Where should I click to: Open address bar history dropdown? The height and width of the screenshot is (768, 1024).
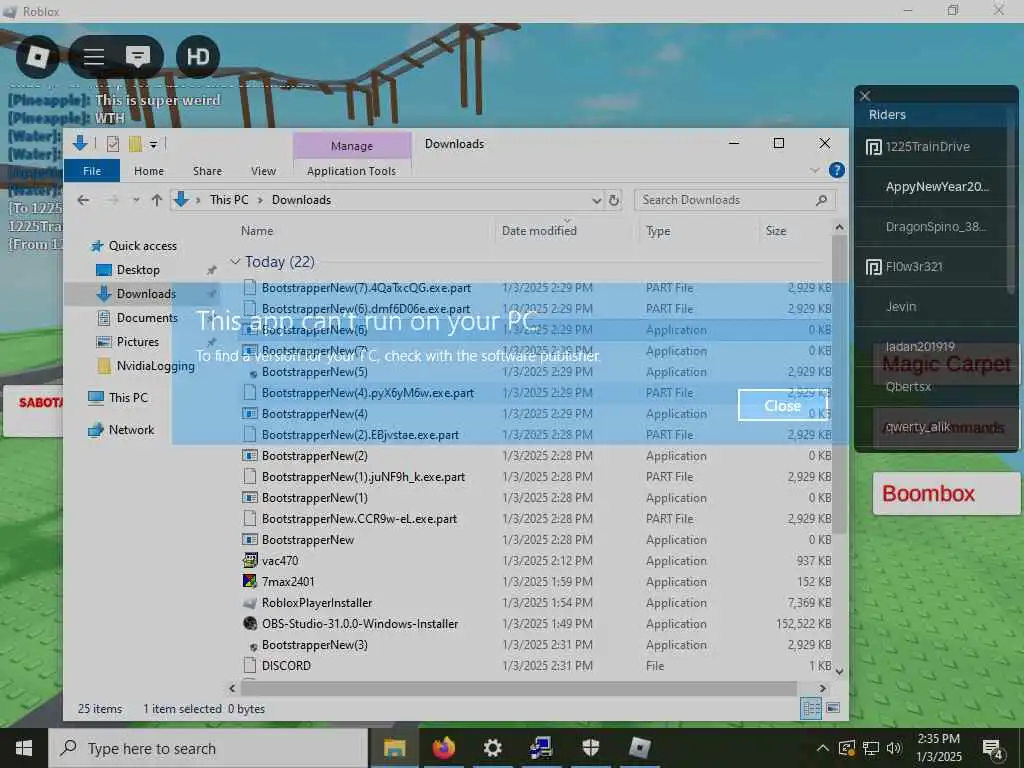(596, 200)
